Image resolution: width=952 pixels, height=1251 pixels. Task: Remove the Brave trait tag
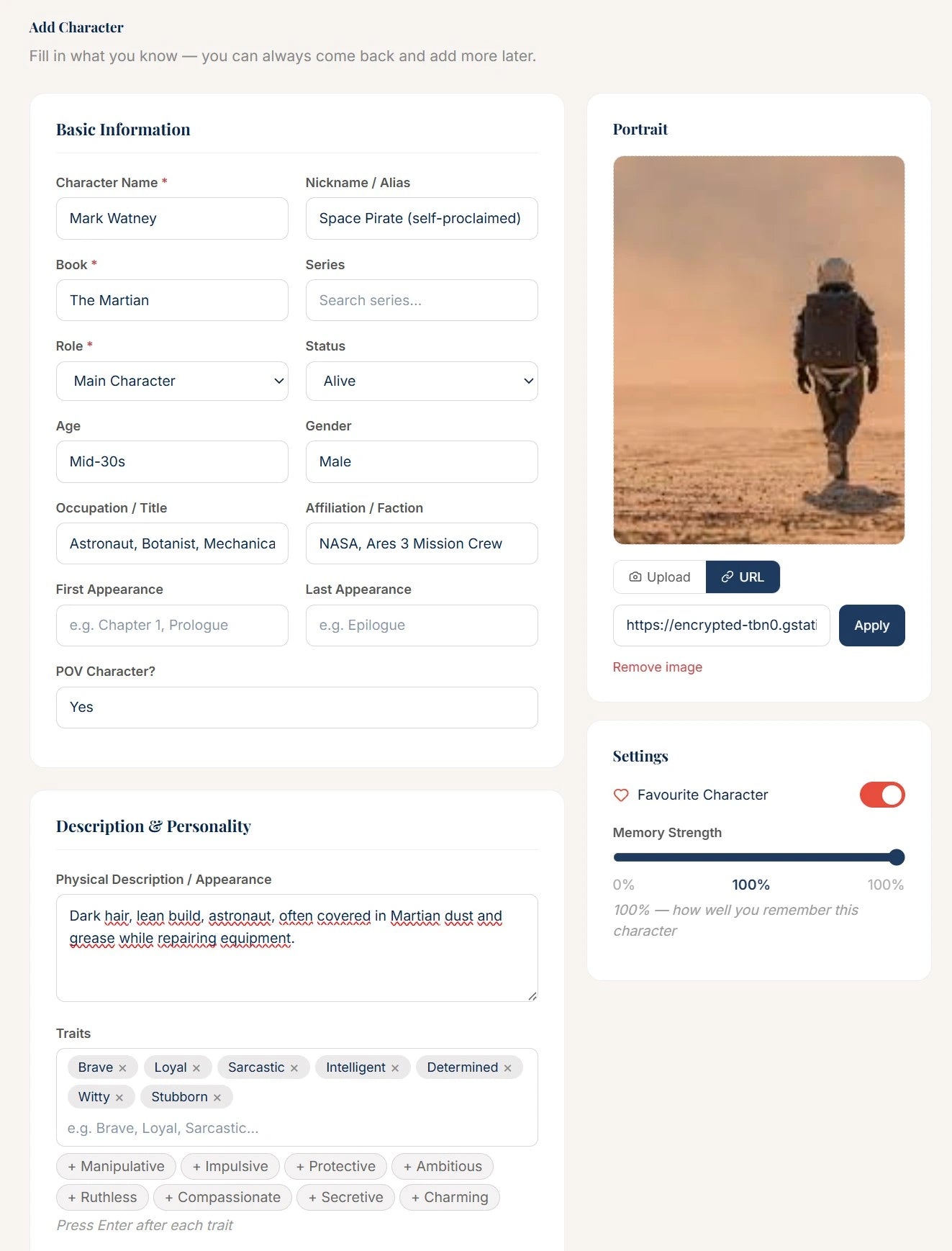[x=122, y=1068]
